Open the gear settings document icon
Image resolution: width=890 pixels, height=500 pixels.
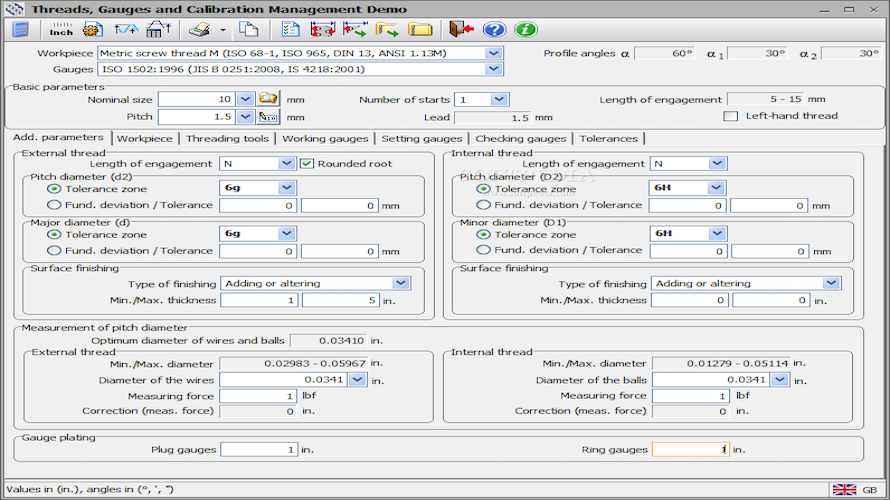pos(93,30)
